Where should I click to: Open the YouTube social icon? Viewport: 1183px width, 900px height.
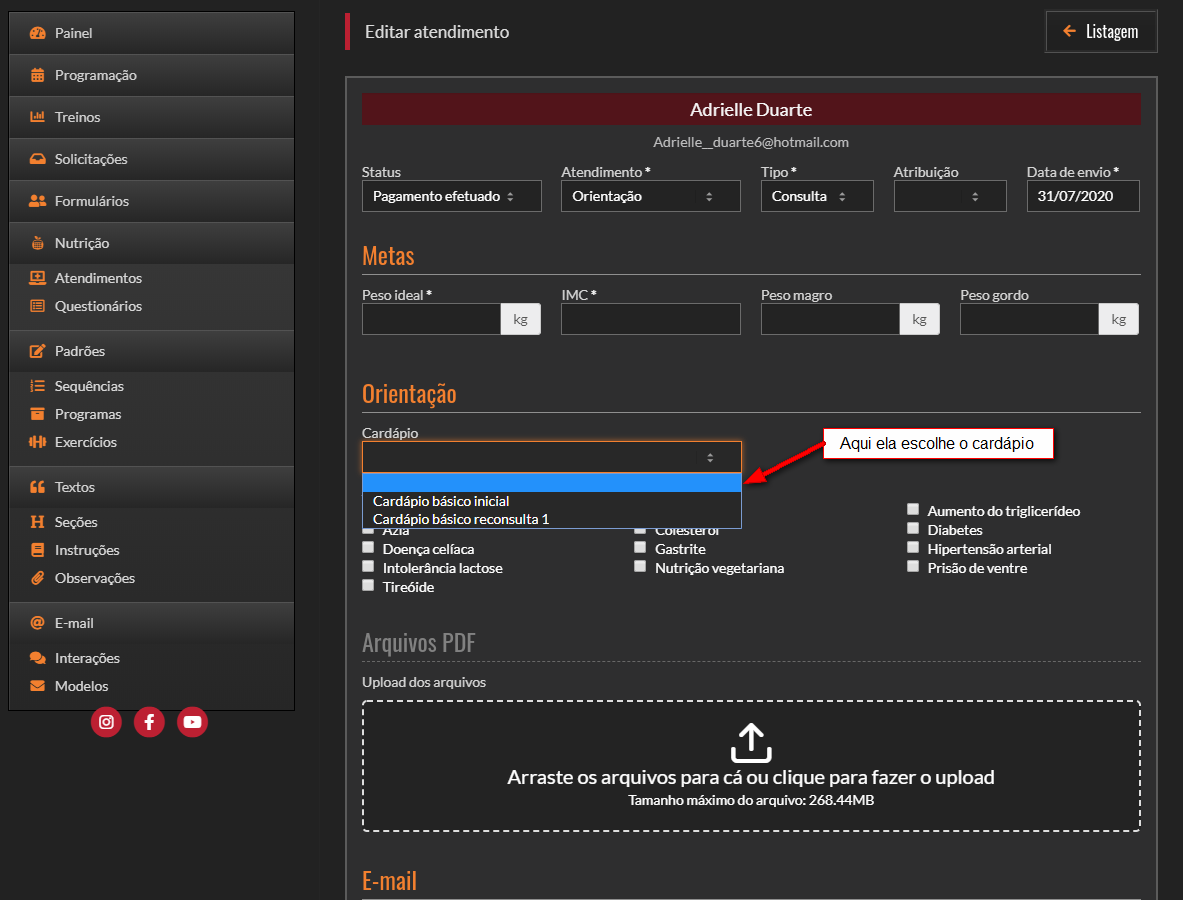(x=192, y=722)
